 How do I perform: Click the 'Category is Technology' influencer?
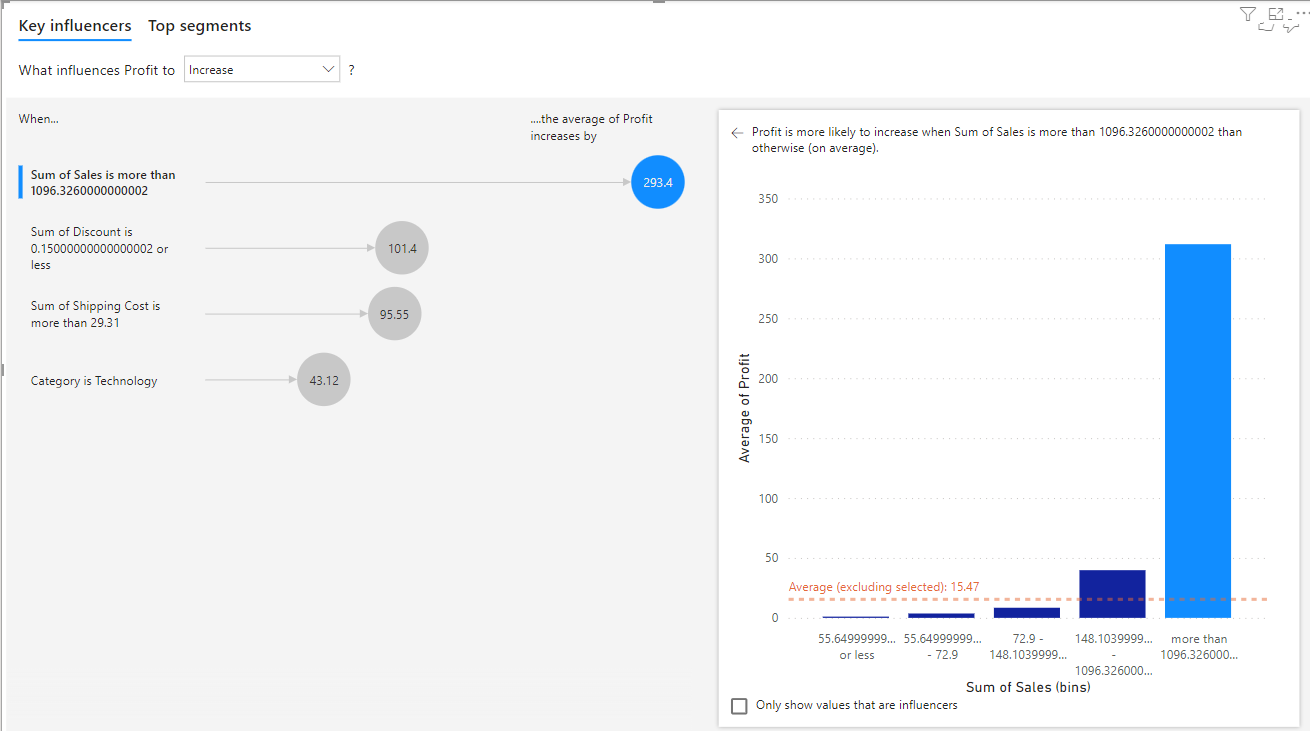(94, 380)
